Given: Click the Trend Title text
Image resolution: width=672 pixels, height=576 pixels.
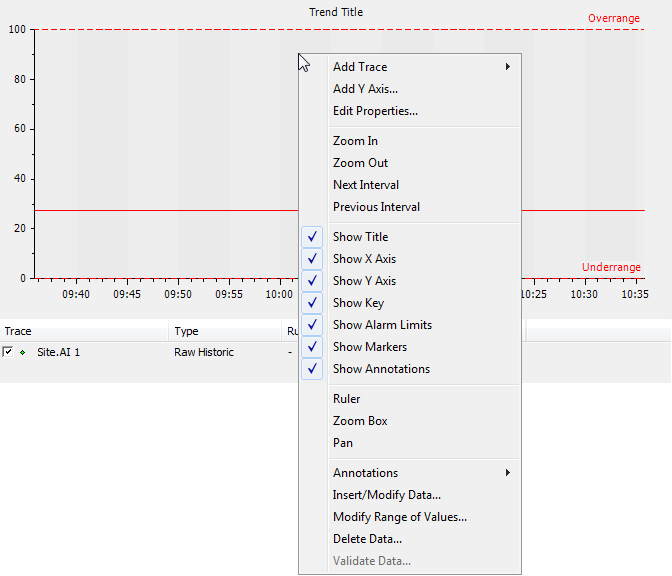Looking at the screenshot, I should 336,12.
